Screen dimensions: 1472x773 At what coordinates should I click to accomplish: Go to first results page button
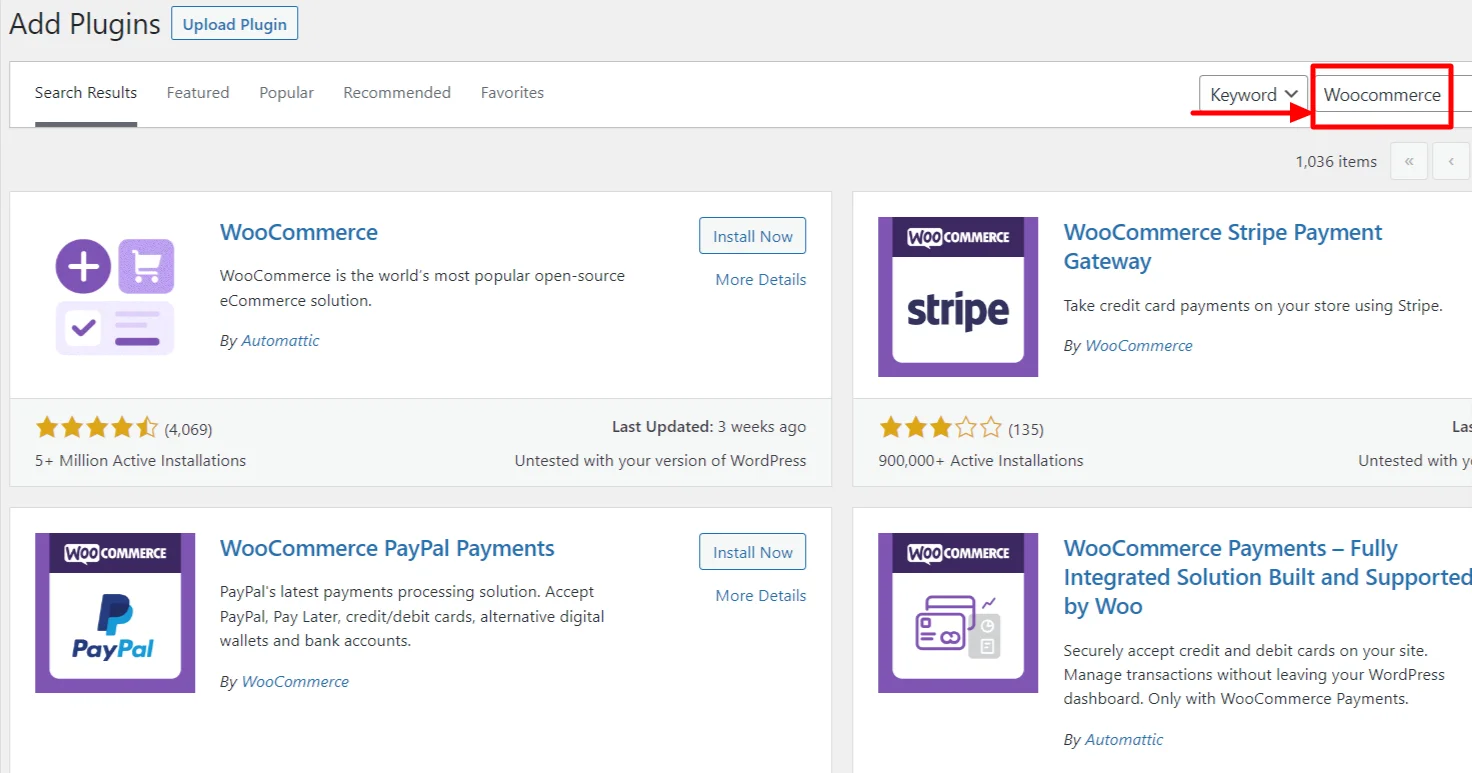(x=1409, y=161)
